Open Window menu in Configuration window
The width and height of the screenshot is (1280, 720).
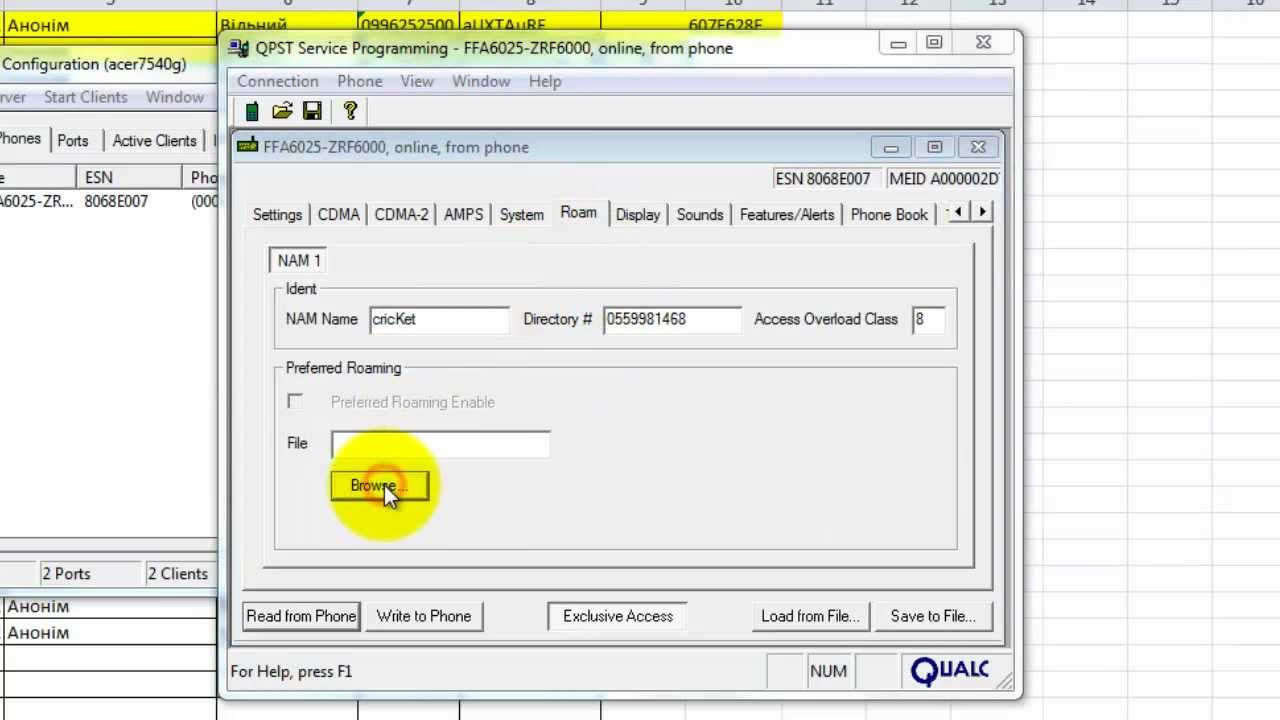click(175, 97)
